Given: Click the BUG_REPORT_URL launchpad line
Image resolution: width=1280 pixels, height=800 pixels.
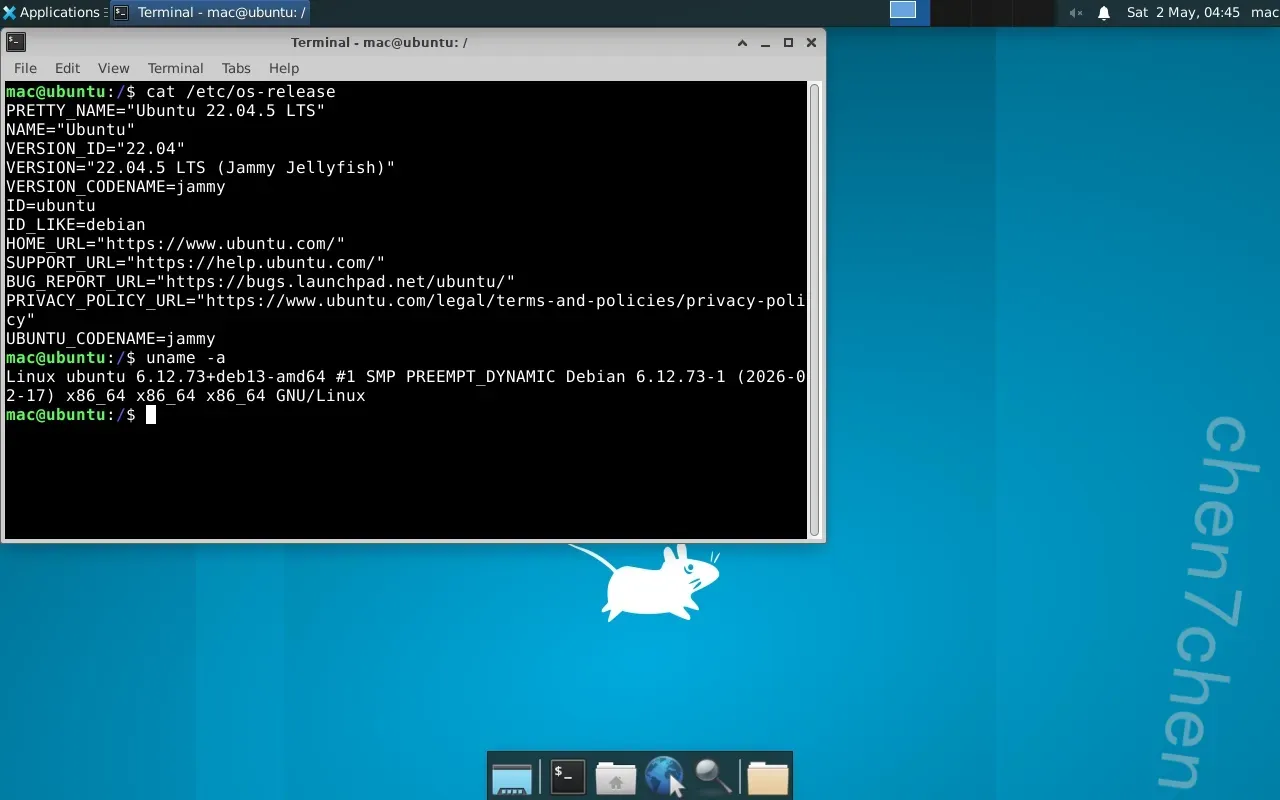Looking at the screenshot, I should (261, 281).
